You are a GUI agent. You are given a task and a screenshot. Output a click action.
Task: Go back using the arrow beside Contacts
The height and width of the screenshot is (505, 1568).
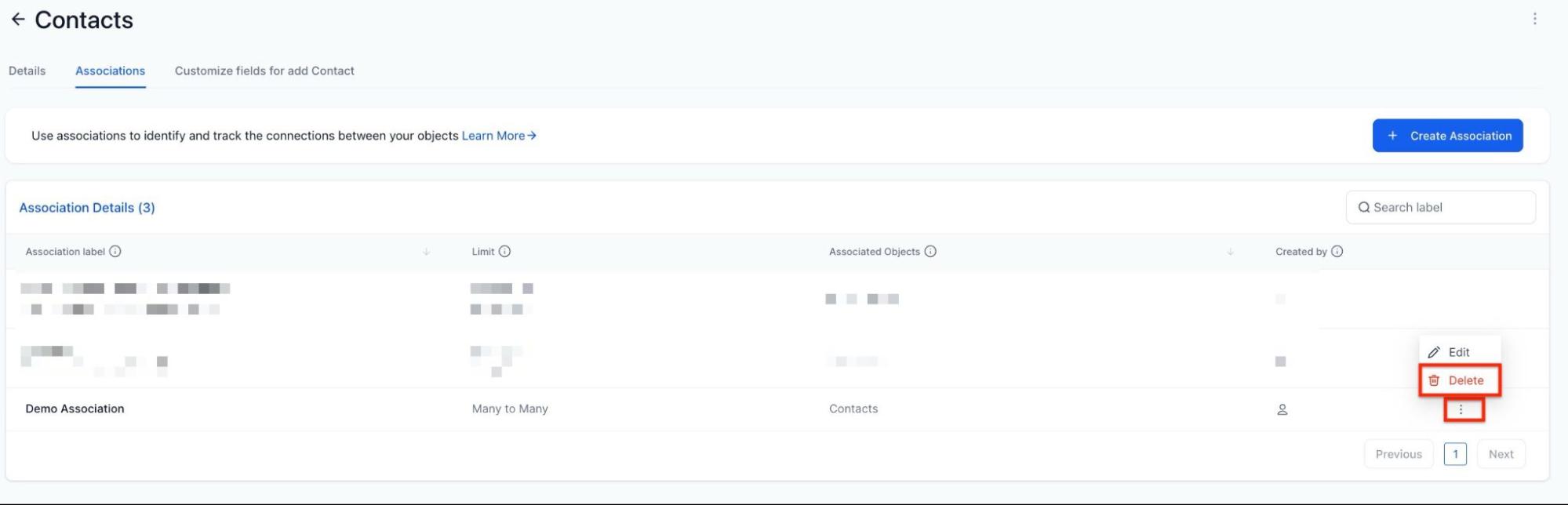[x=18, y=20]
